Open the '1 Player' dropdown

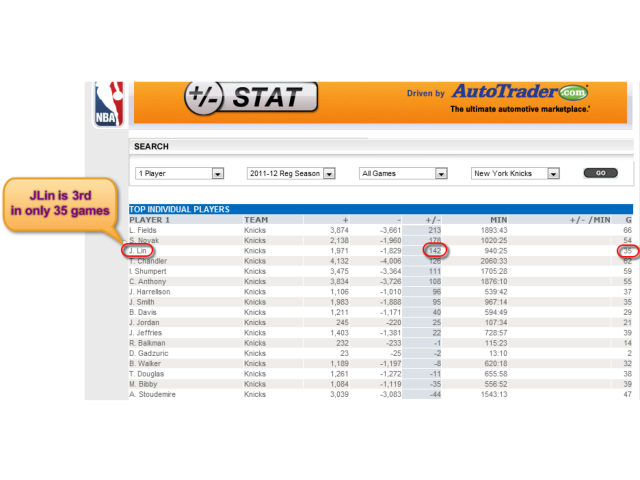click(x=180, y=173)
